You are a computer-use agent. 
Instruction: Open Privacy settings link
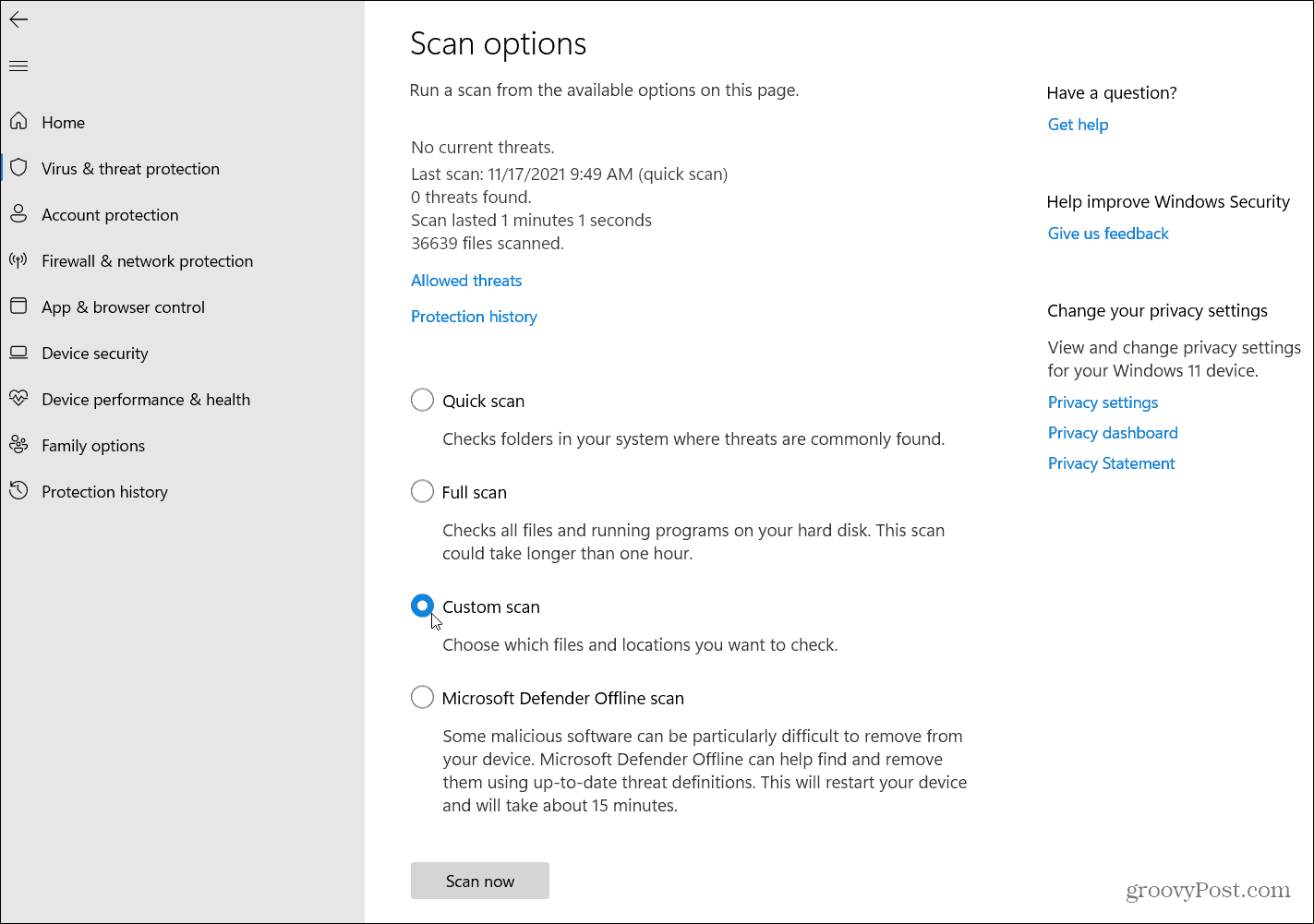(x=1103, y=402)
